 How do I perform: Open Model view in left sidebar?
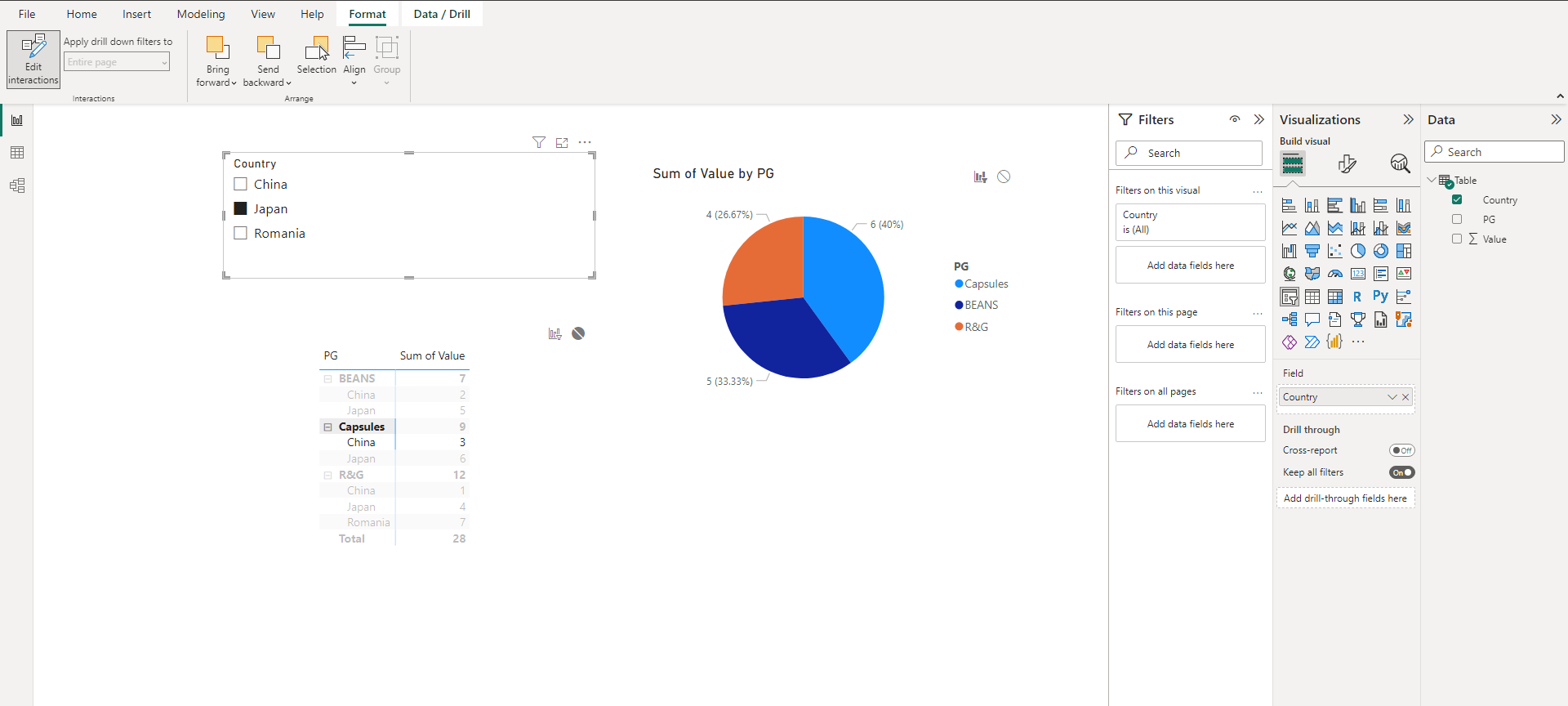click(x=17, y=185)
